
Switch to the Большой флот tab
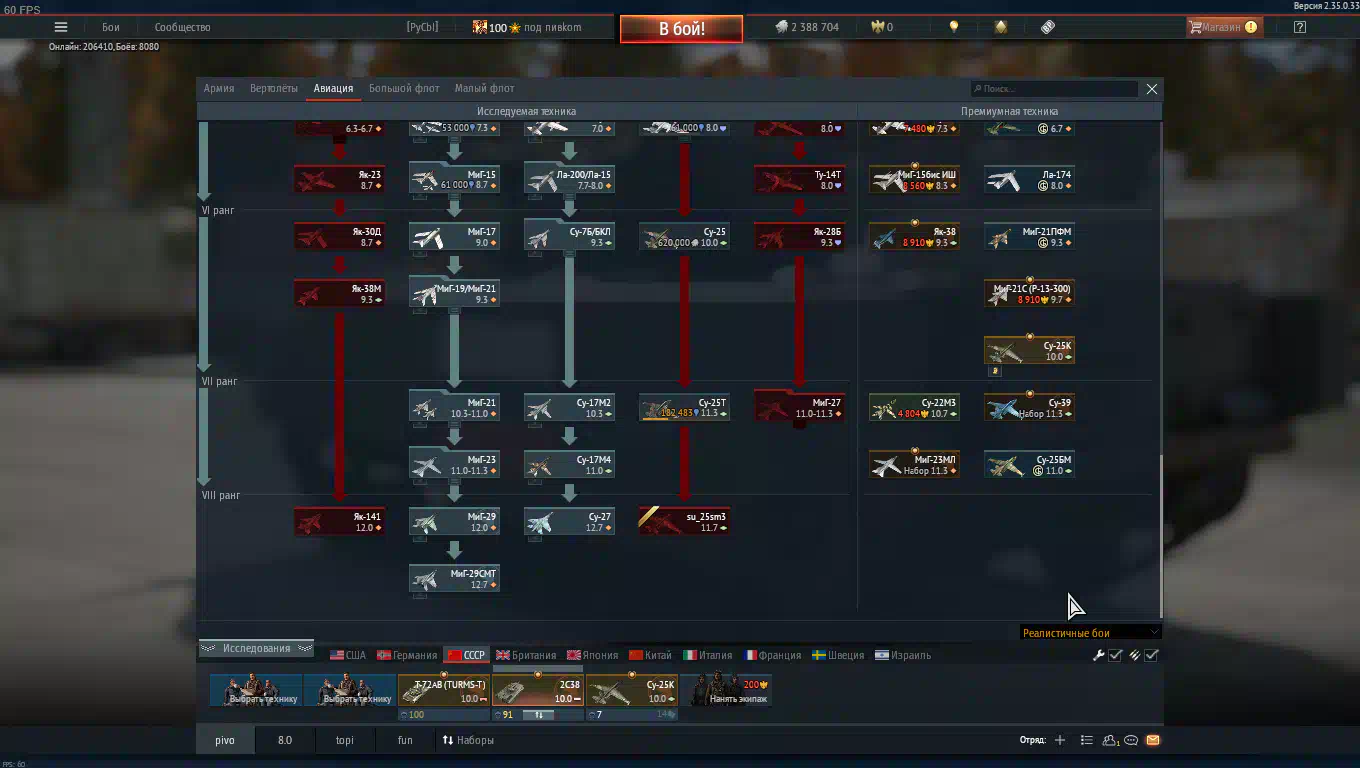point(404,88)
